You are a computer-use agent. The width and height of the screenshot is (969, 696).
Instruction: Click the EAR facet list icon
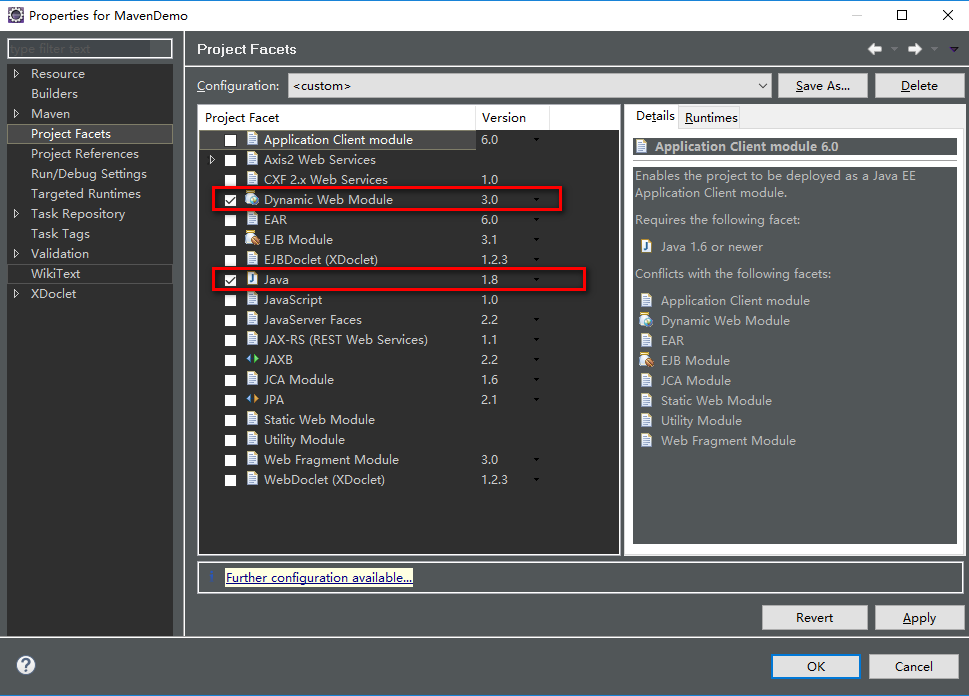[252, 219]
